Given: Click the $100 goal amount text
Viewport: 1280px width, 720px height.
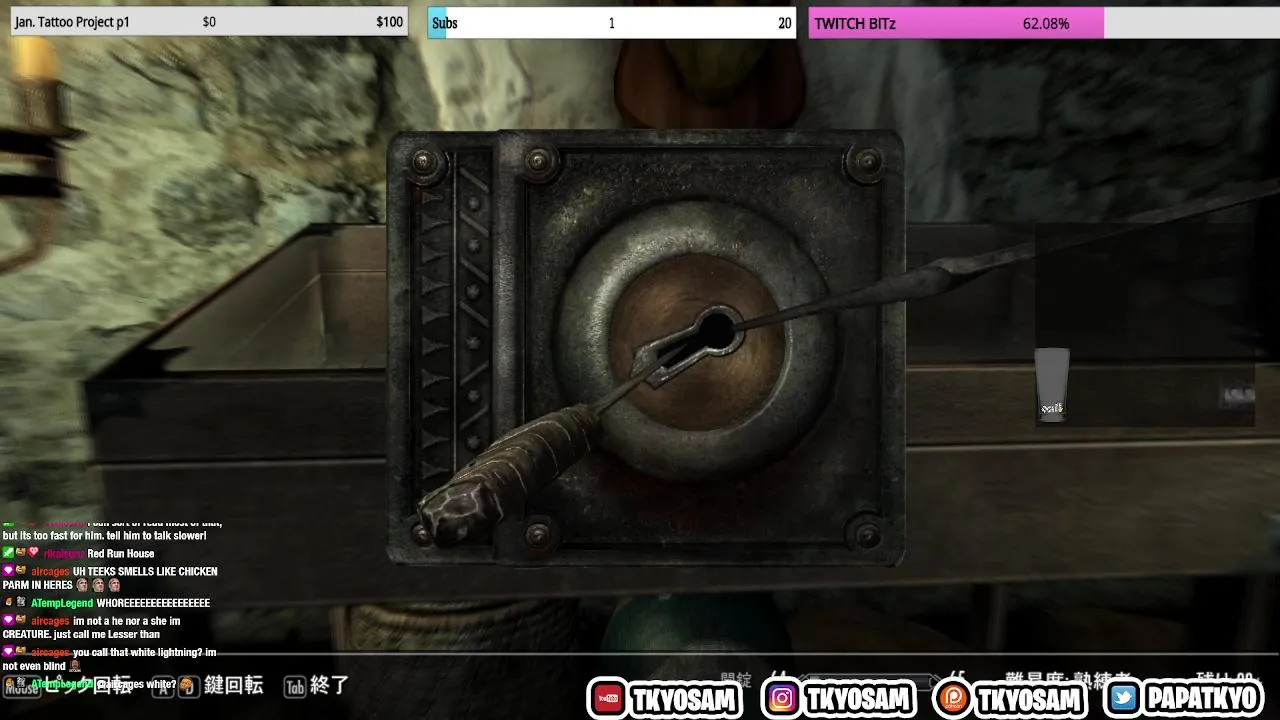Looking at the screenshot, I should point(390,22).
